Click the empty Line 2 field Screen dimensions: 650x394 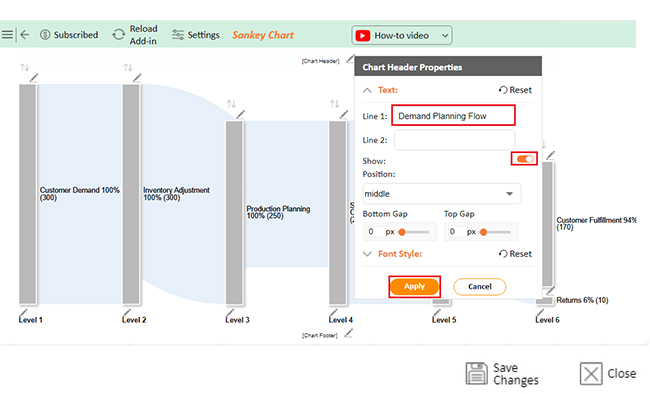tap(454, 140)
